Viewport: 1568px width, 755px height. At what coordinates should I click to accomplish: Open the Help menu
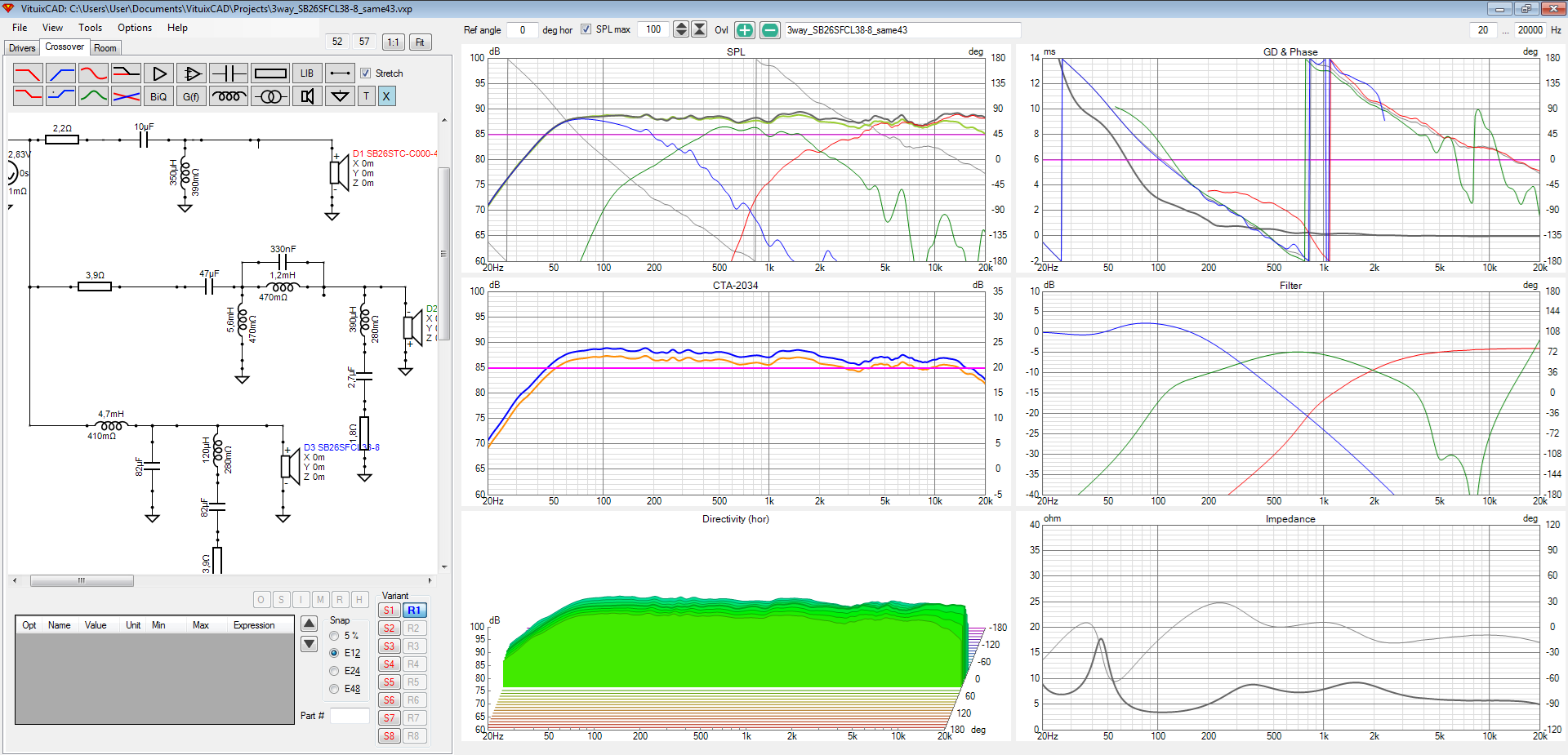177,28
